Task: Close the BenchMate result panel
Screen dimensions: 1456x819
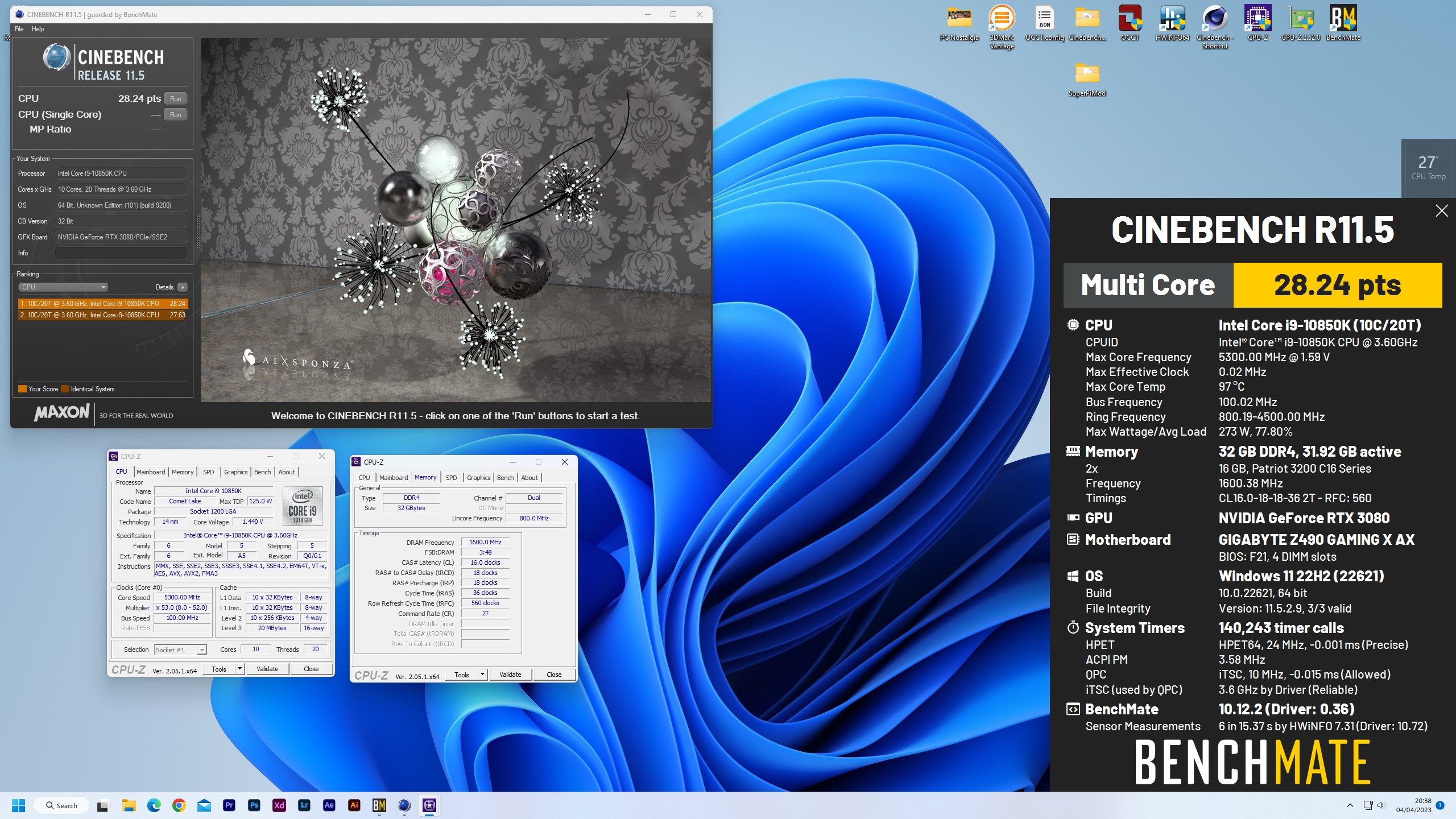Action: click(x=1441, y=211)
